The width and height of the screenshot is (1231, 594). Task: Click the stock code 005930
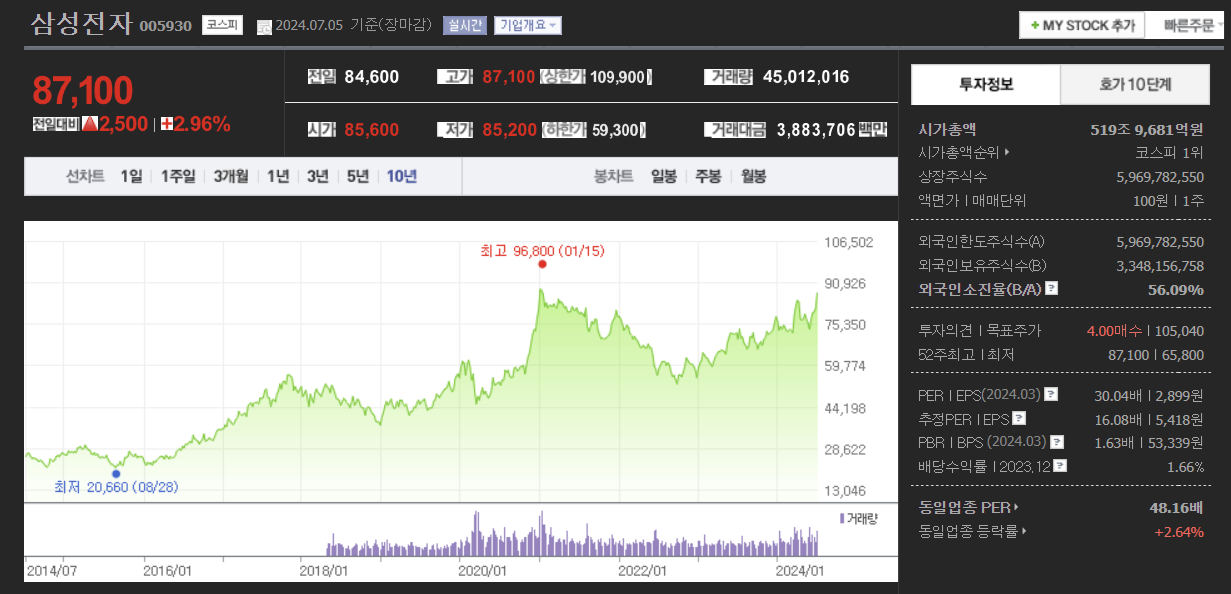[x=165, y=26]
